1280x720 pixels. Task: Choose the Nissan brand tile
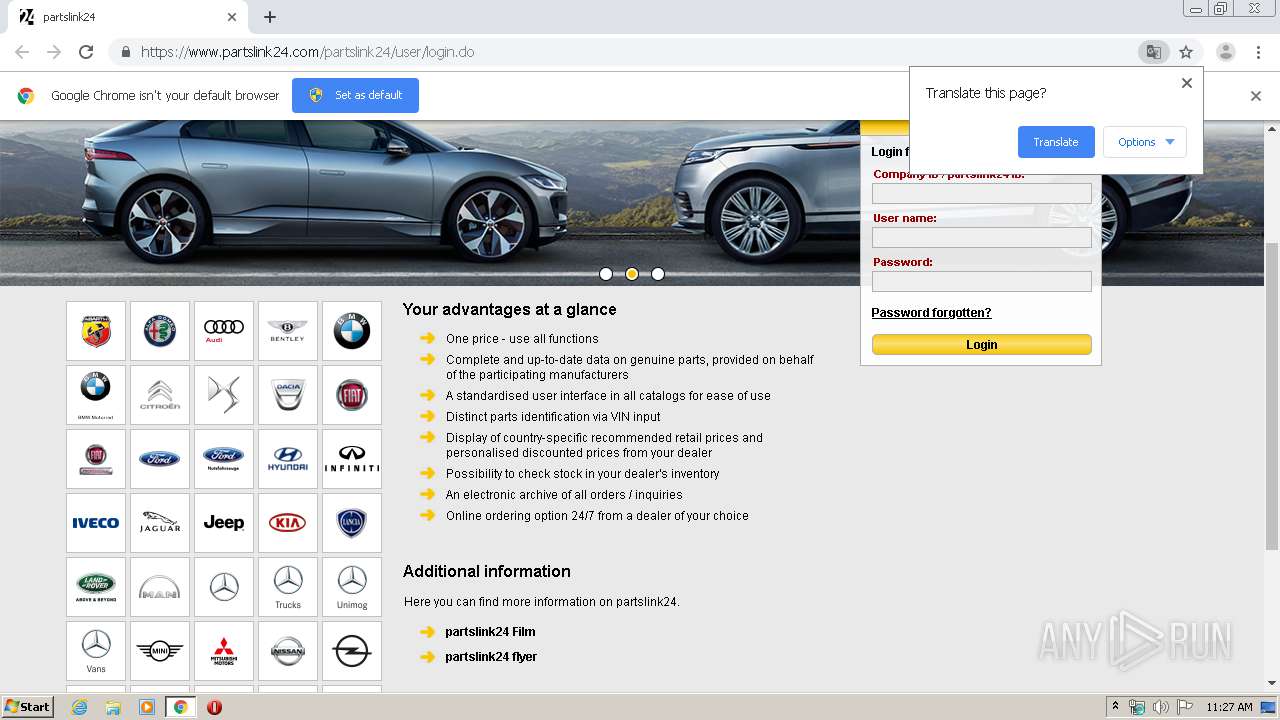point(288,651)
